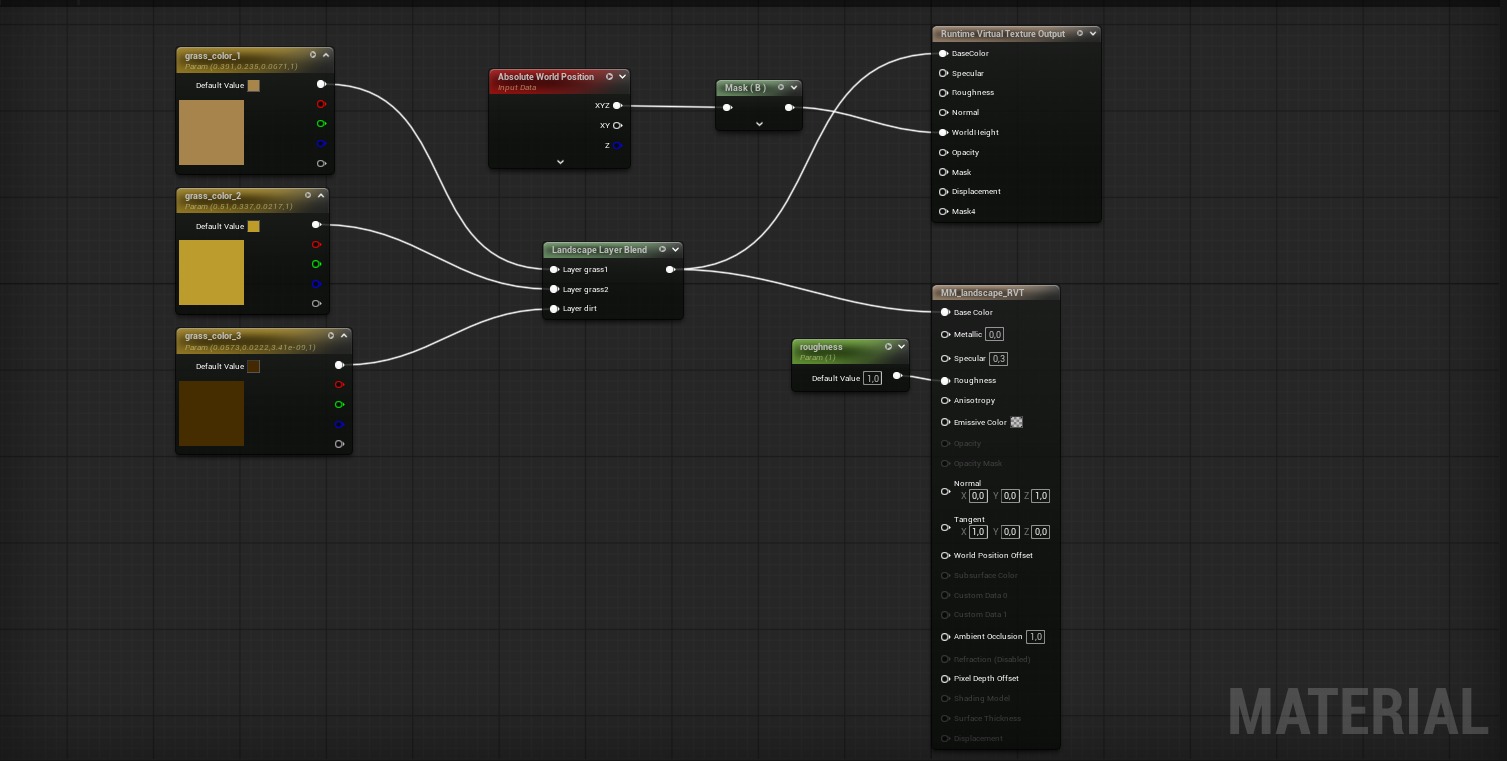Expand the Mask (B) header chevron
The image size is (1507, 761).
point(794,88)
